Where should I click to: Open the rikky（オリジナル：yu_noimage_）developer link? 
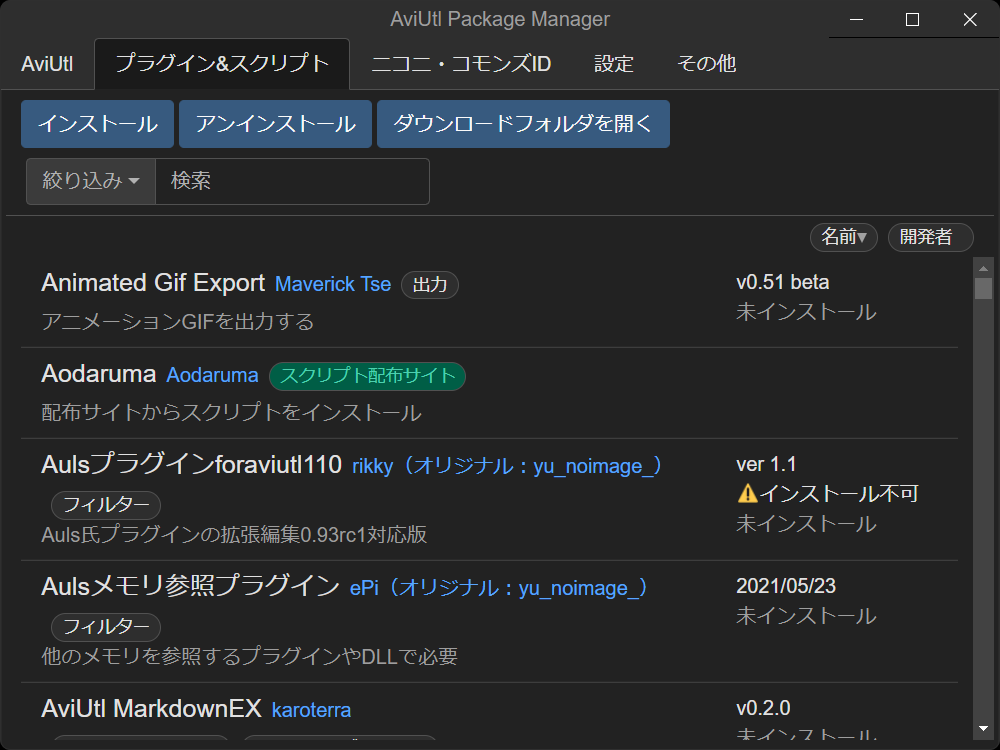coord(508,466)
